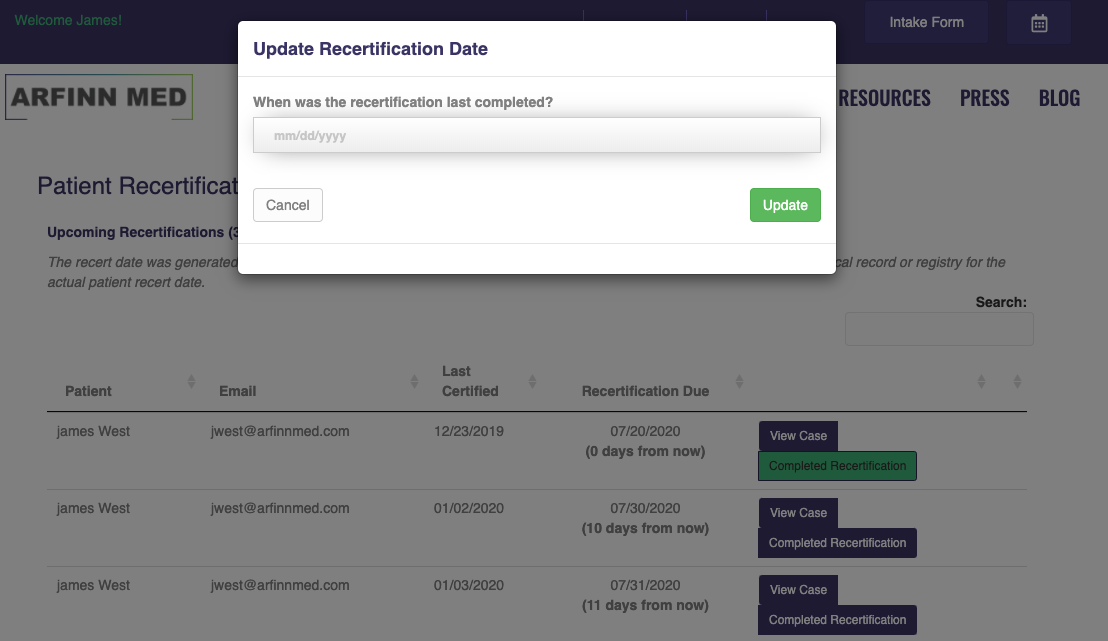1108x641 pixels.
Task: Sort table by Patient column arrows
Action: click(191, 381)
